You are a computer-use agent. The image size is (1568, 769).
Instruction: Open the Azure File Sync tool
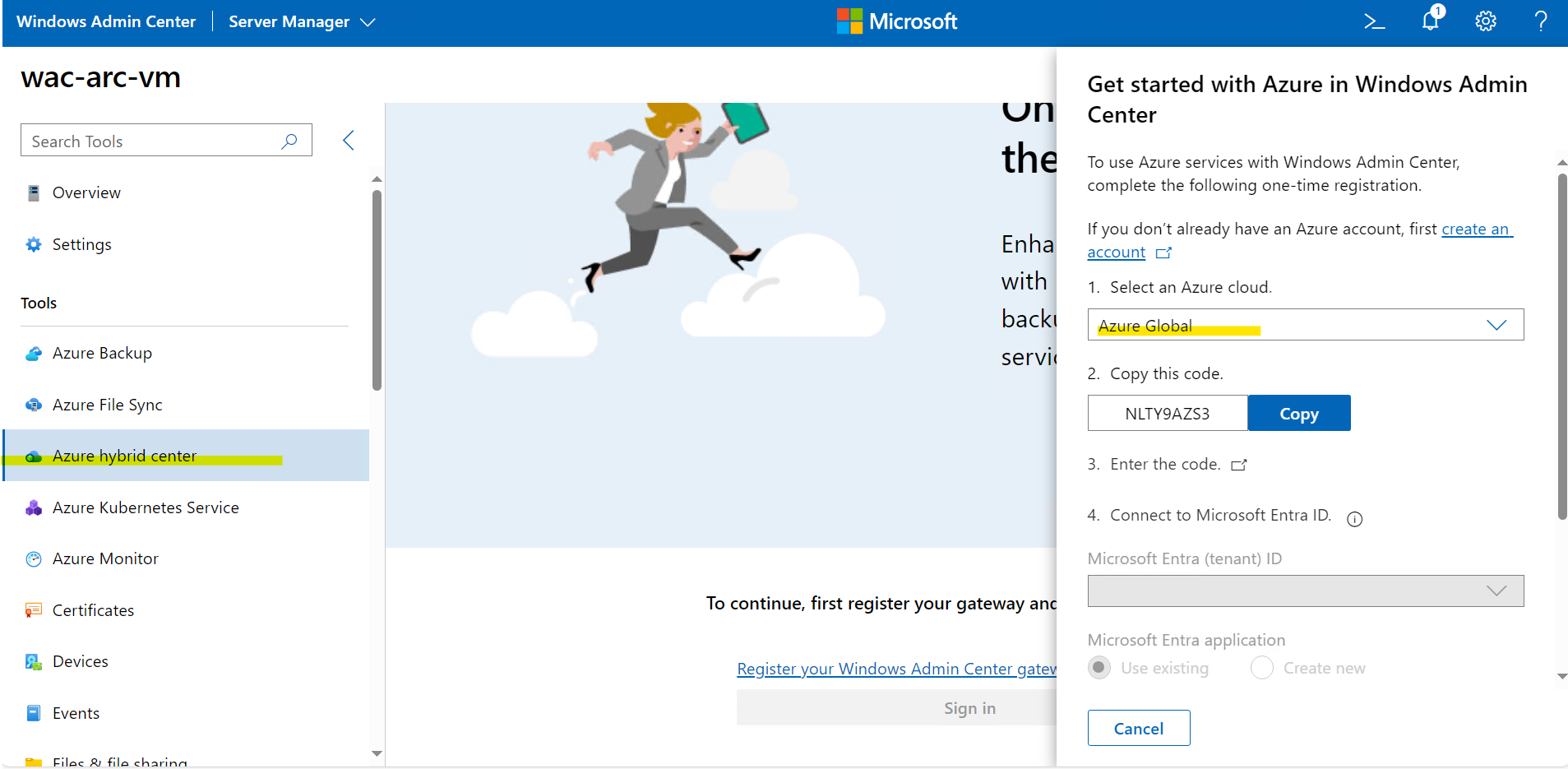186,405
